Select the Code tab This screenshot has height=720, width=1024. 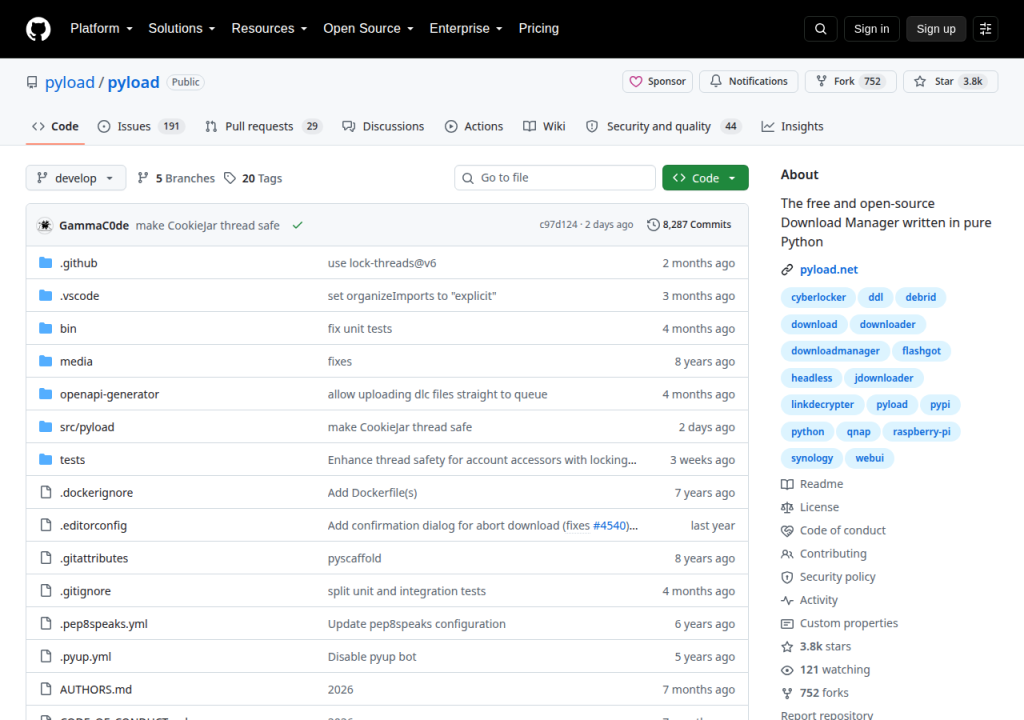click(x=56, y=126)
